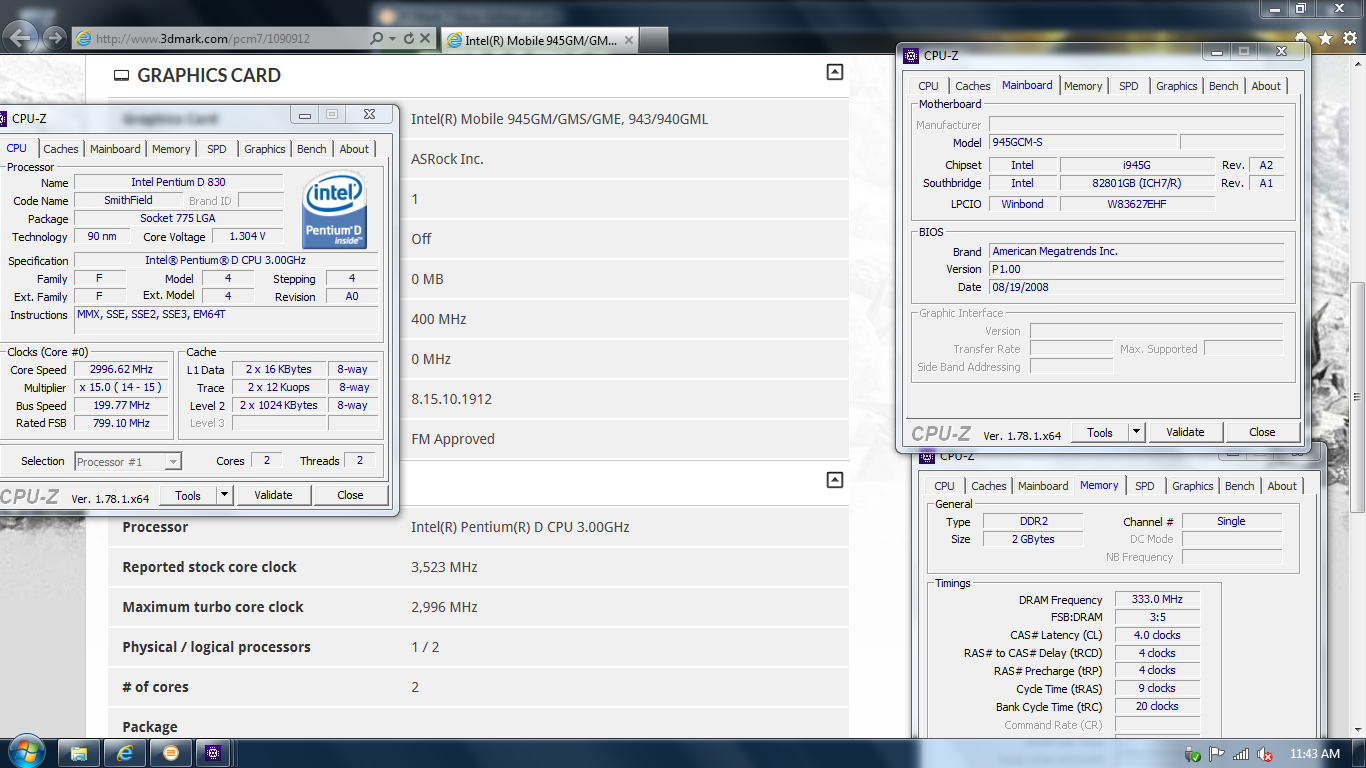Click the monitor icon beside GRAPHICS CARD heading
This screenshot has width=1366, height=768.
tap(122, 76)
